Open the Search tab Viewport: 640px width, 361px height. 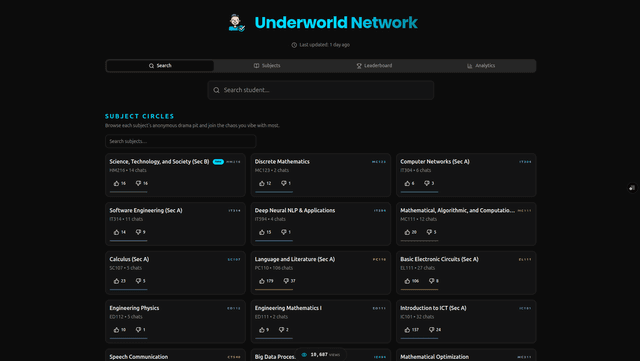(x=160, y=66)
